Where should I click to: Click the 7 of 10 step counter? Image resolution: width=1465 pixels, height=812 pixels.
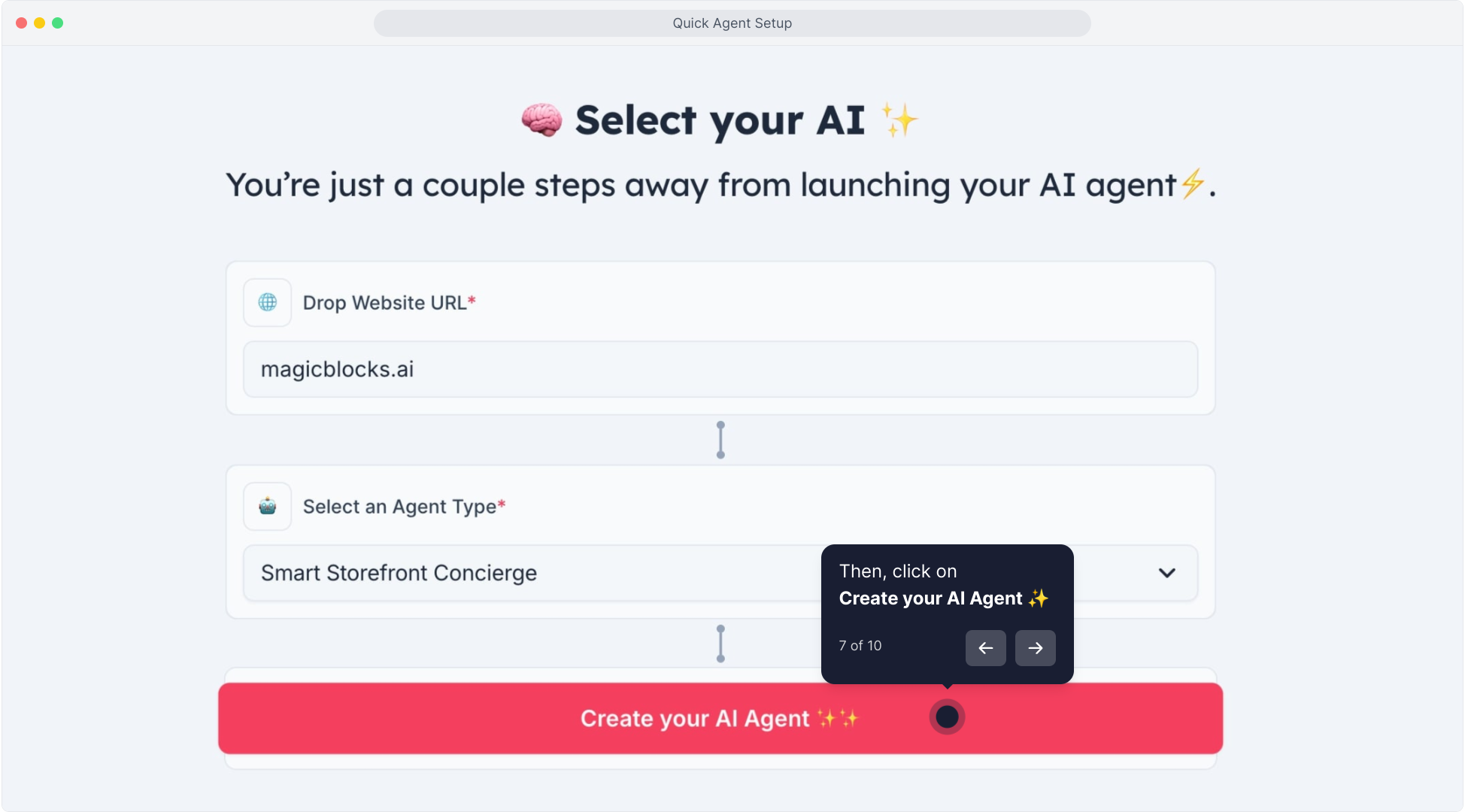860,646
